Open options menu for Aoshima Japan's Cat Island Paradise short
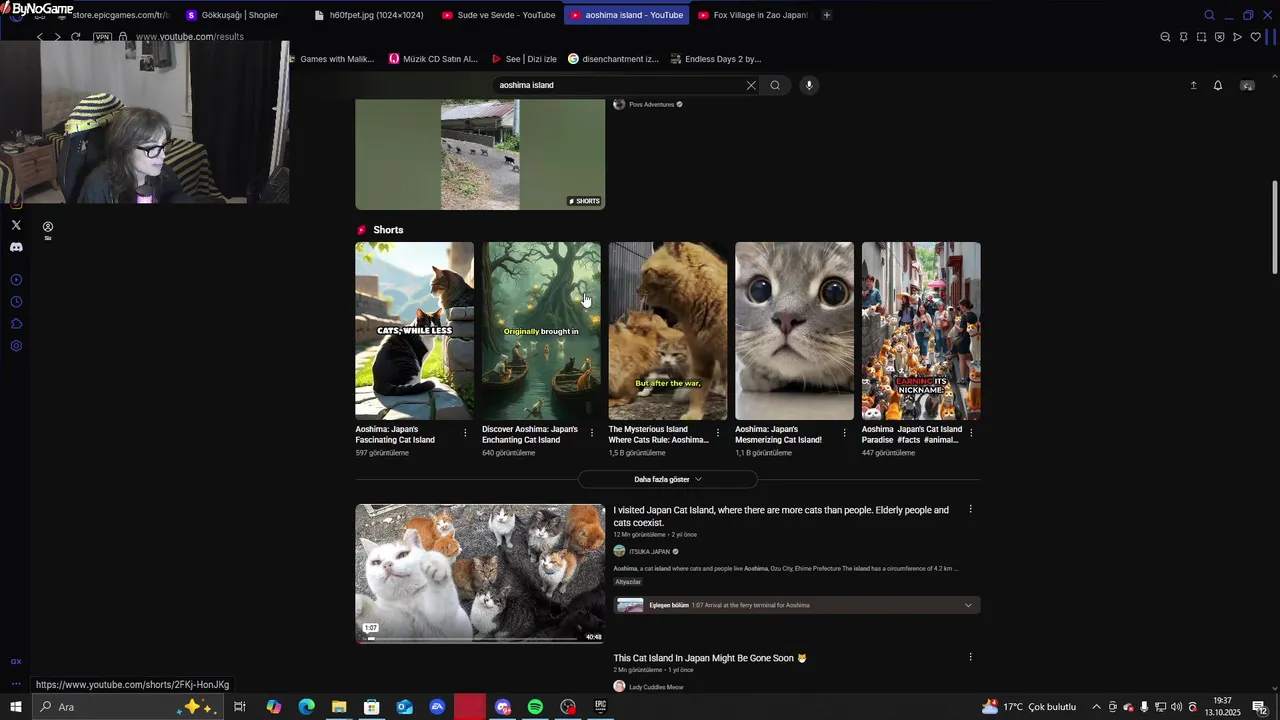1280x720 pixels. (971, 433)
